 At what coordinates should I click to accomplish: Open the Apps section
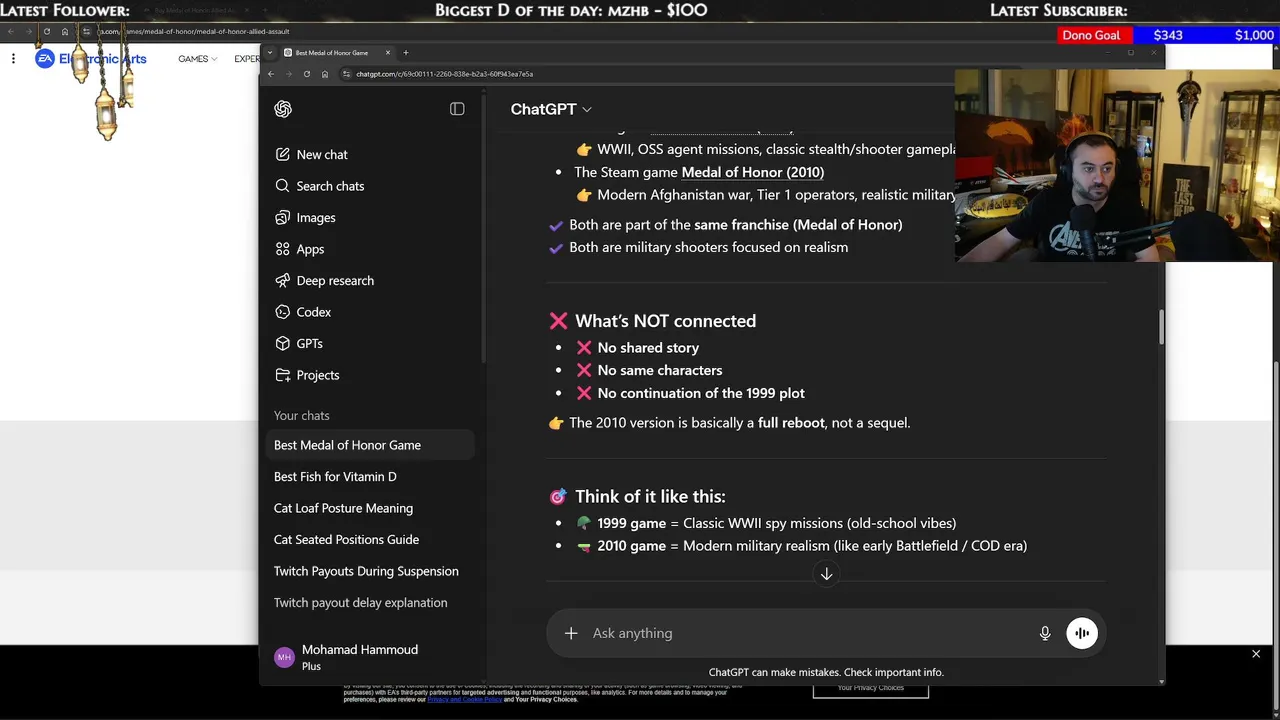coord(370,249)
